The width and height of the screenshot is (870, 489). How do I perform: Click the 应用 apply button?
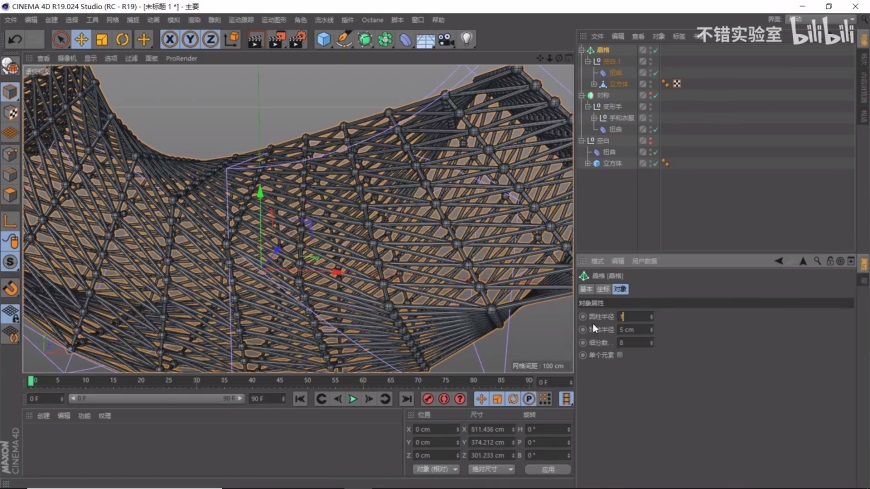pyautogui.click(x=547, y=469)
